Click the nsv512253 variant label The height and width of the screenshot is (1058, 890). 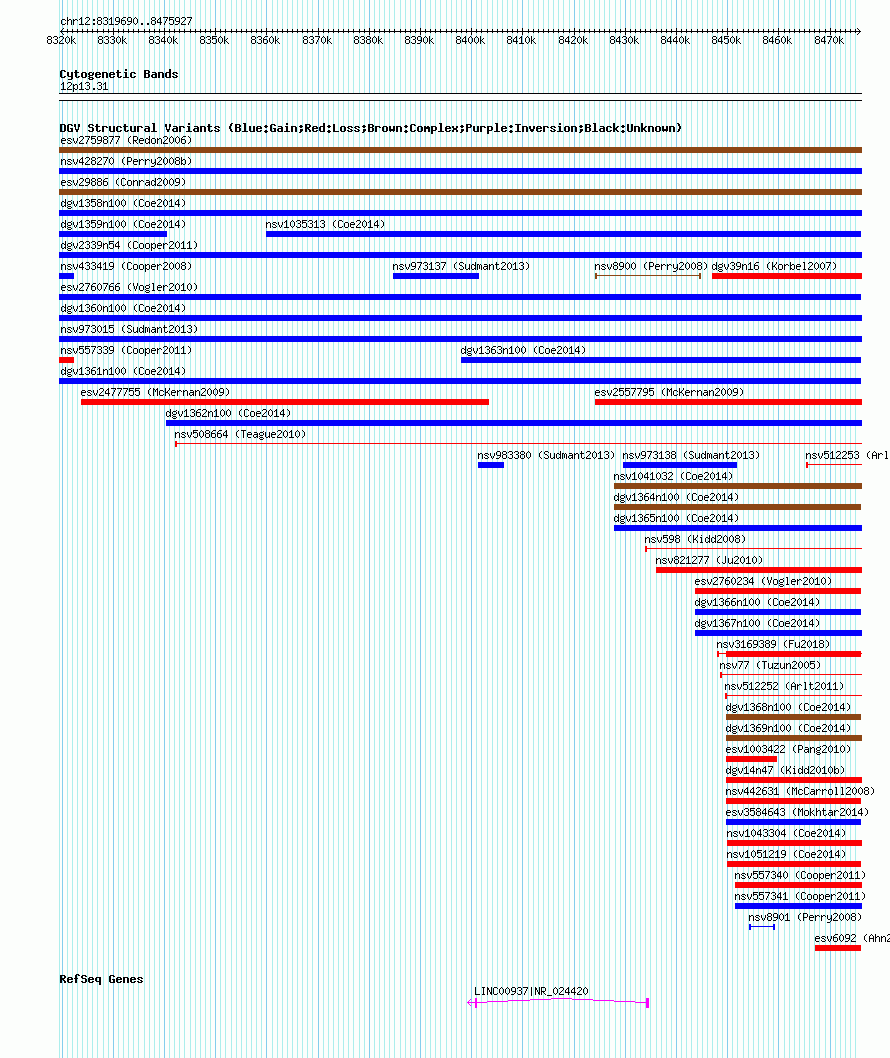click(847, 455)
